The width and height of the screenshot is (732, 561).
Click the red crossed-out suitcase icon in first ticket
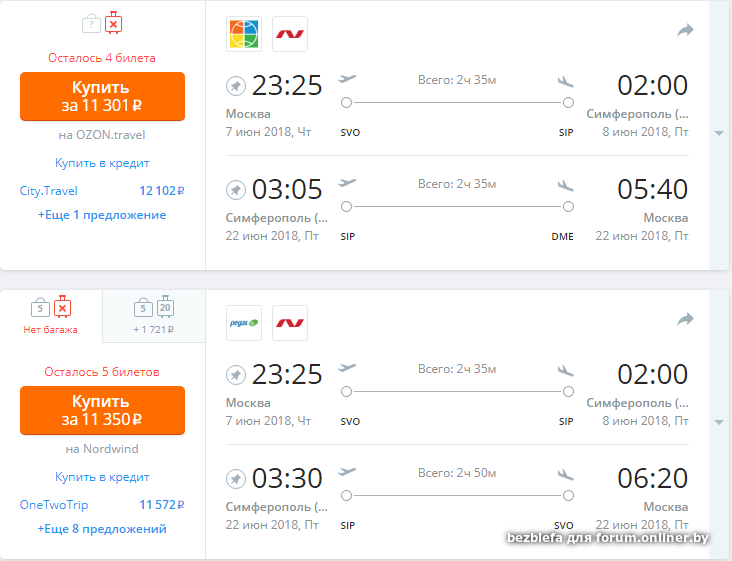(114, 22)
